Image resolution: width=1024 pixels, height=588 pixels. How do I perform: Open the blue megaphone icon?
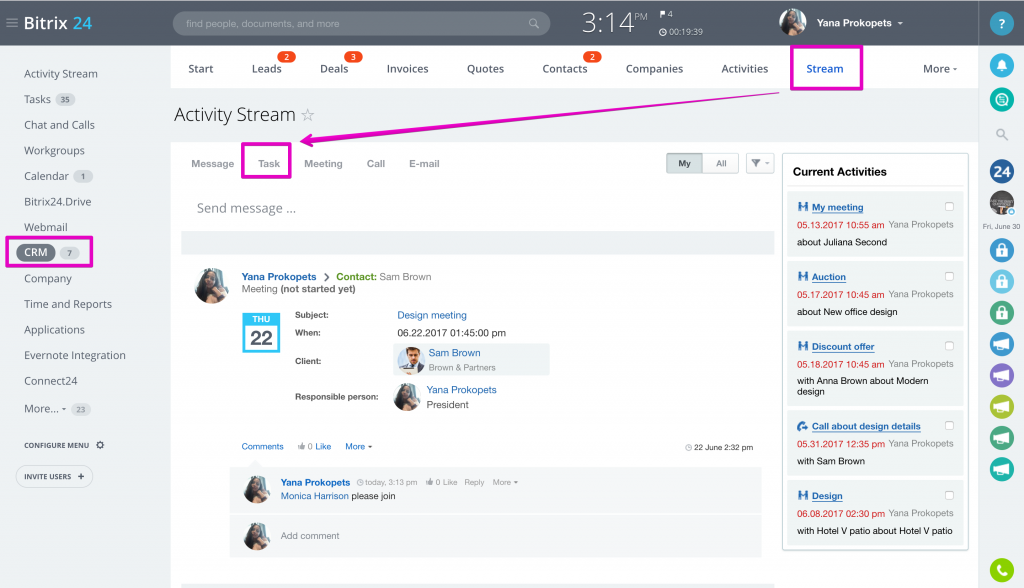click(1001, 344)
